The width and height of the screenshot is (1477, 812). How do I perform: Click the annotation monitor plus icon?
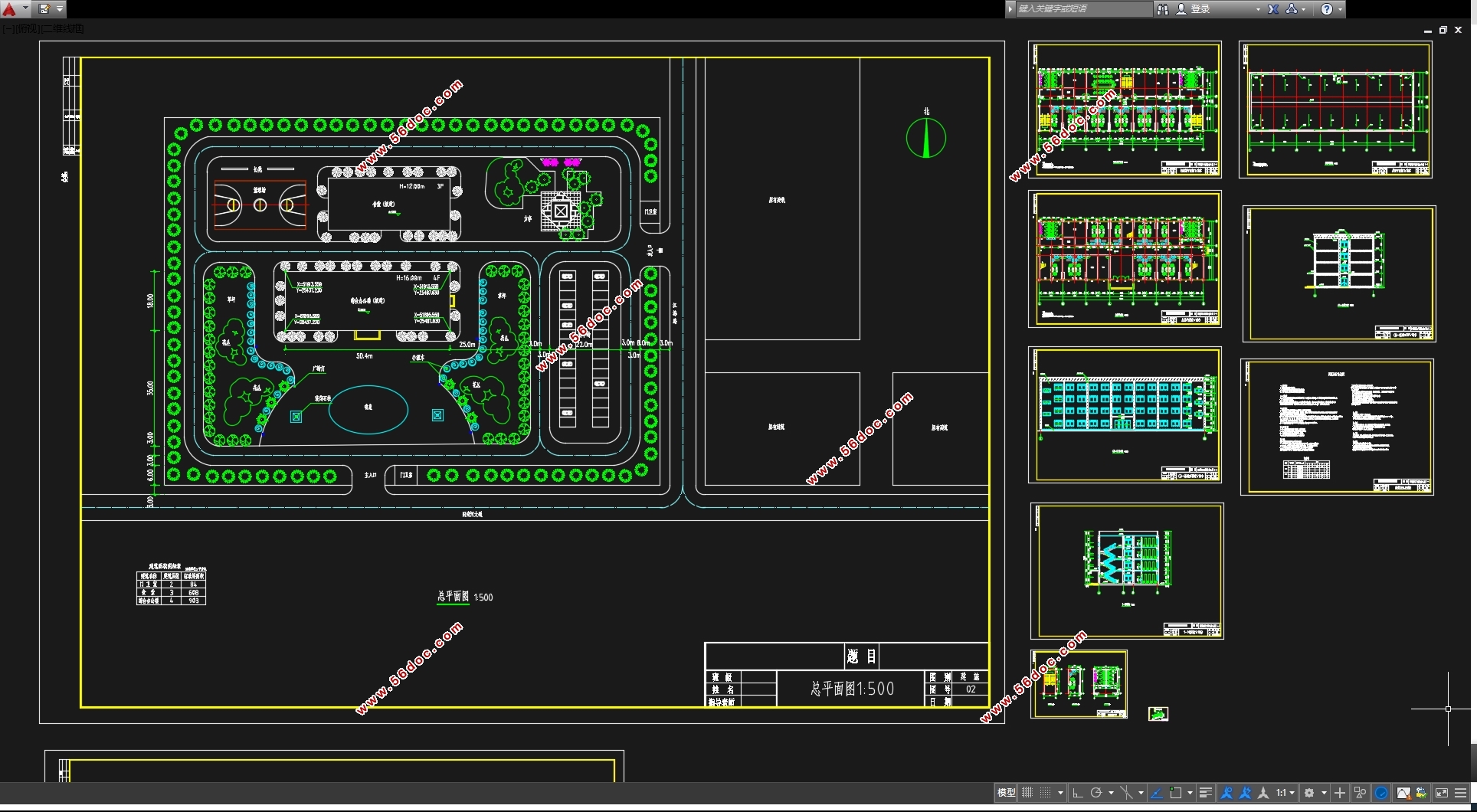[x=1340, y=793]
